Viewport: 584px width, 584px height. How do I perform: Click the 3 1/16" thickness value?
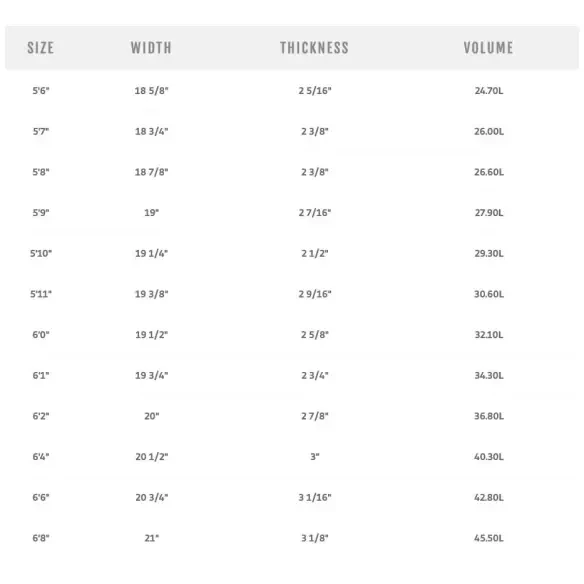315,497
